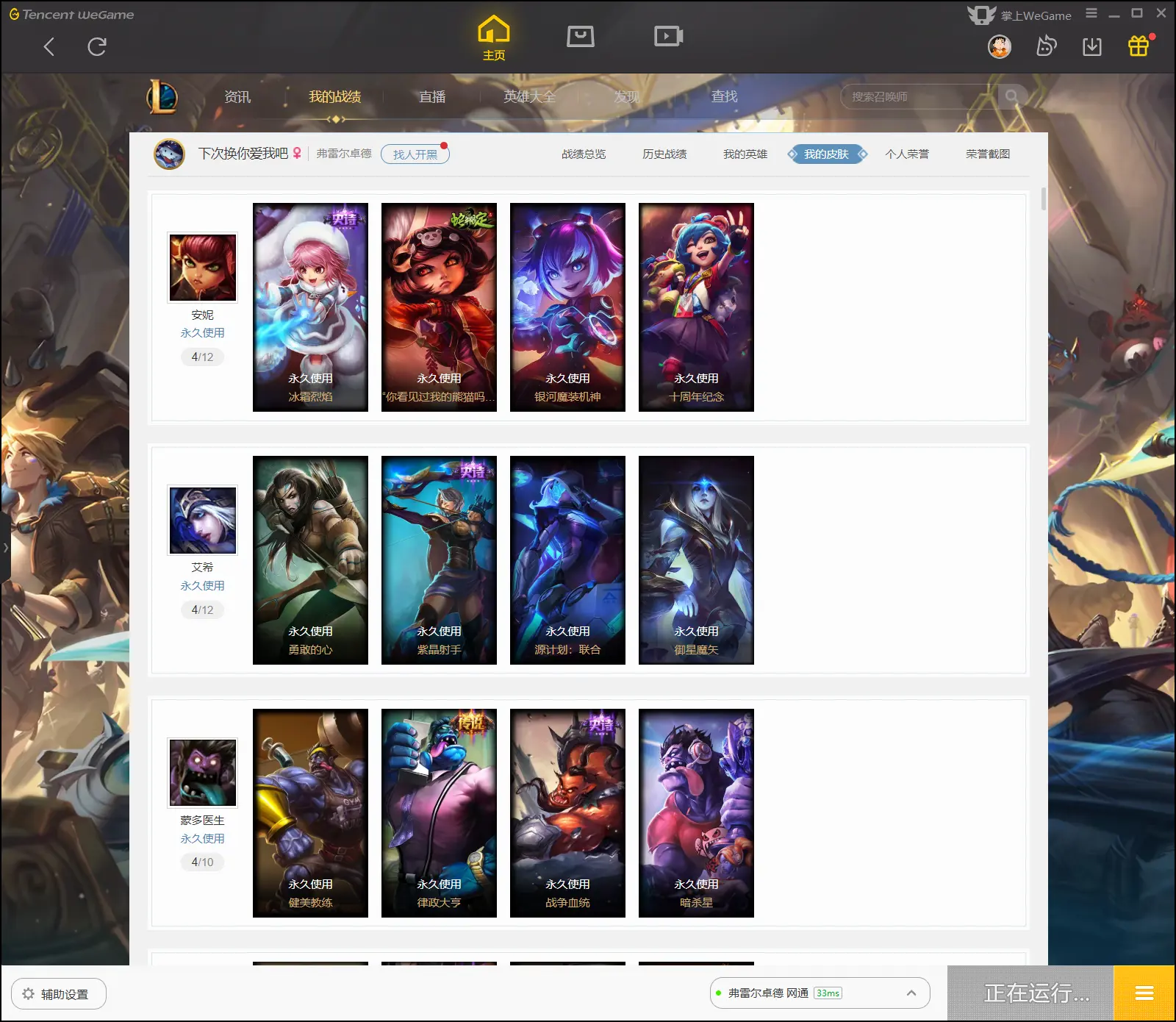
Task: Click the League of Legends logo
Action: pos(162,96)
